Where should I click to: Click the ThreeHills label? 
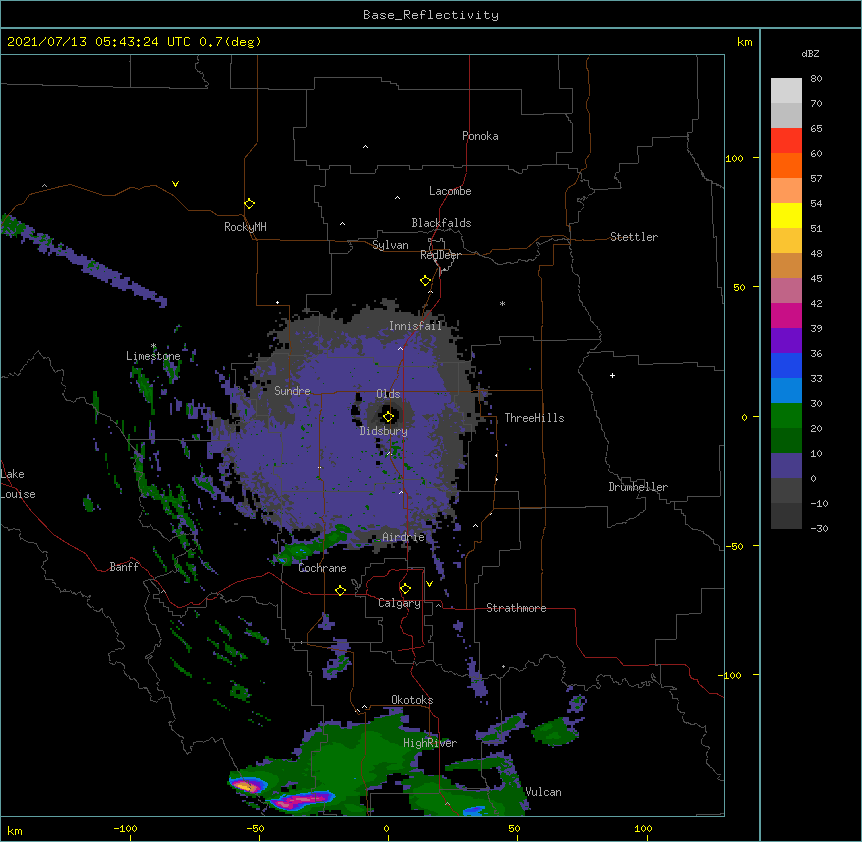[x=534, y=418]
